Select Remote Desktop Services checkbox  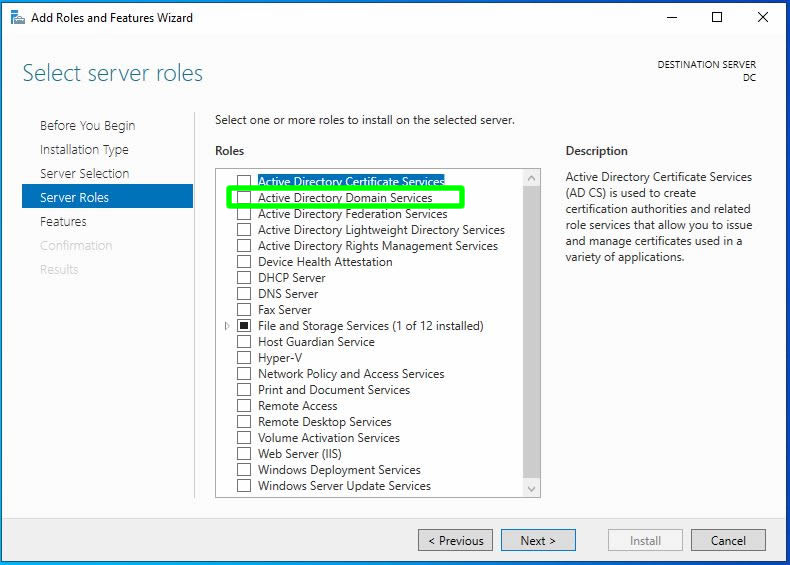(x=244, y=422)
